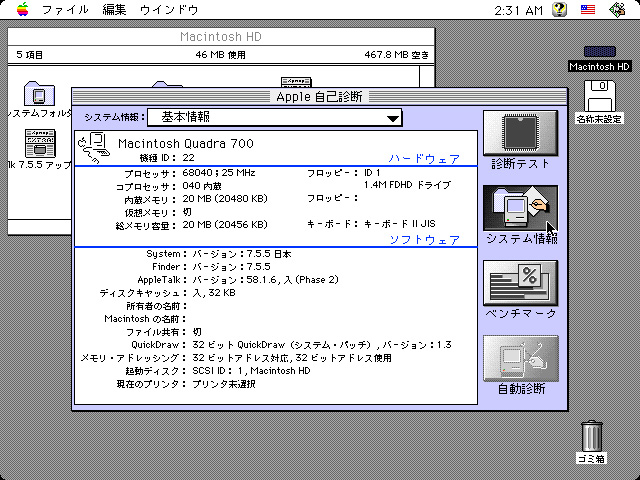Click the AppleTalk version 58.1.6 line
Image resolution: width=640 pixels, height=480 pixels.
tap(265, 280)
